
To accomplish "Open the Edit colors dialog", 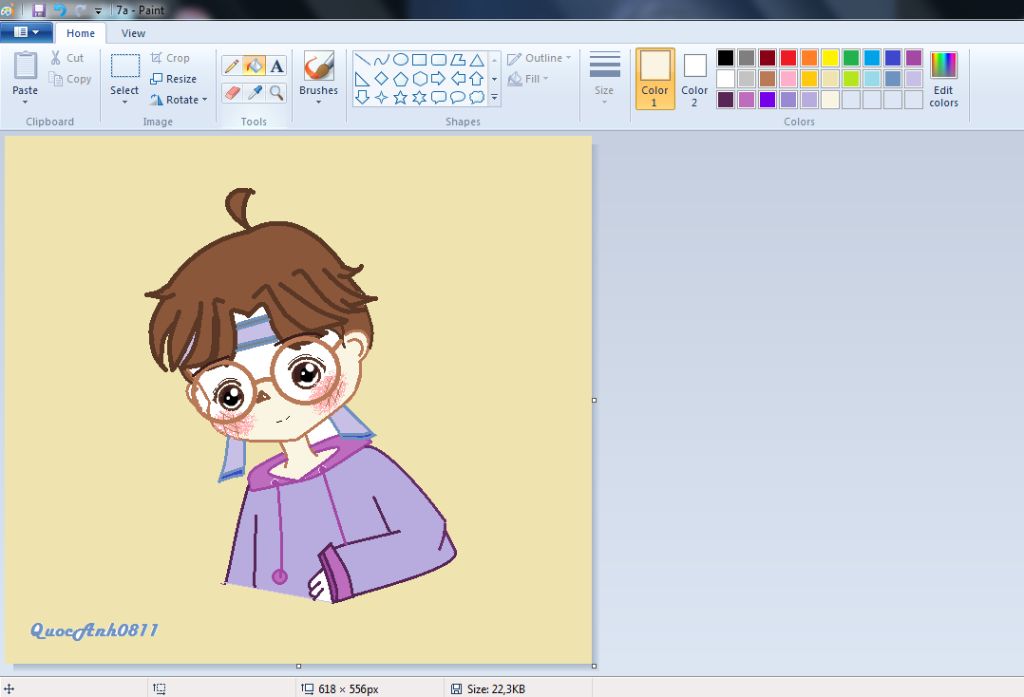I will 944,79.
